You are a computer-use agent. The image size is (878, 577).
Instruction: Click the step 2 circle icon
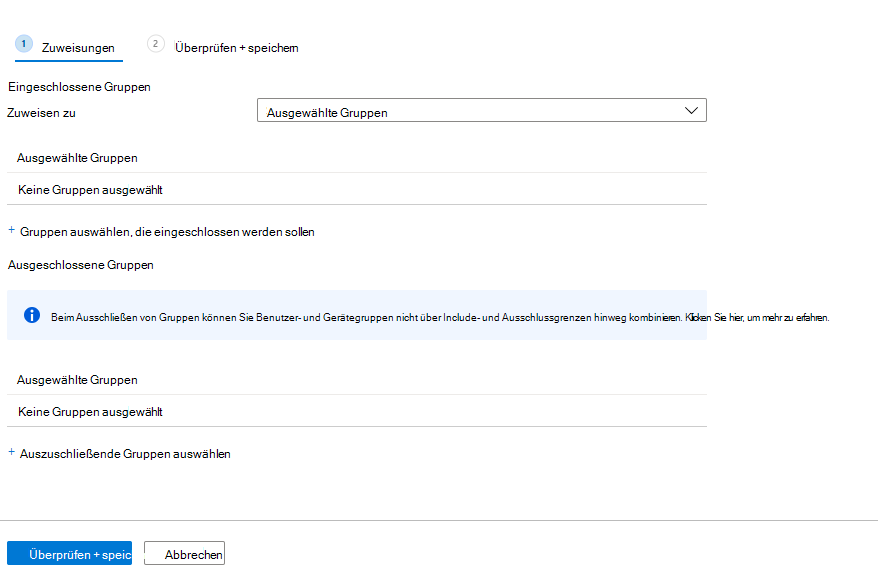[x=155, y=45]
